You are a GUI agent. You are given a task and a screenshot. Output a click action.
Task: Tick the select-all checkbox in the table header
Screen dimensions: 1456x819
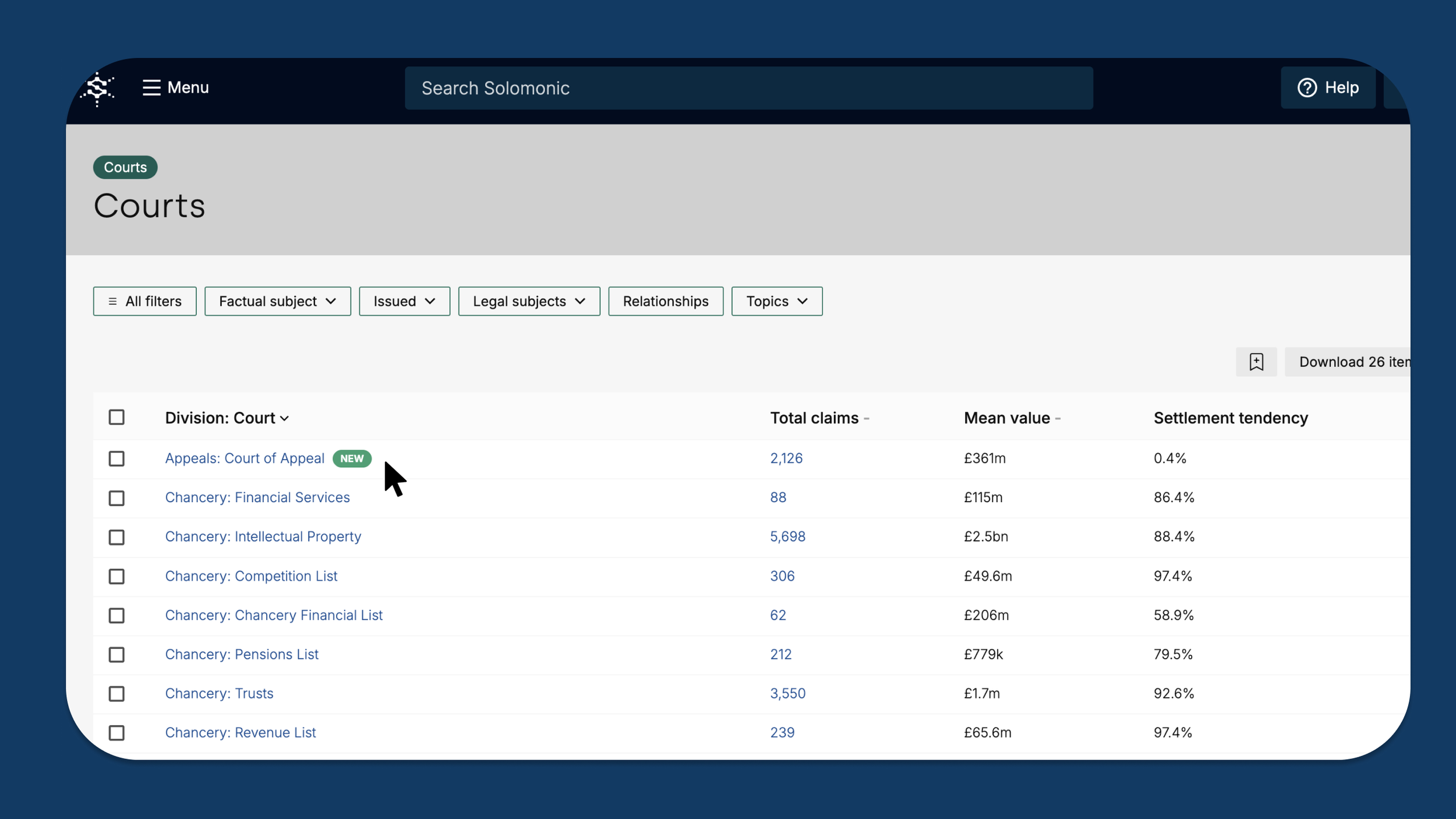point(116,417)
